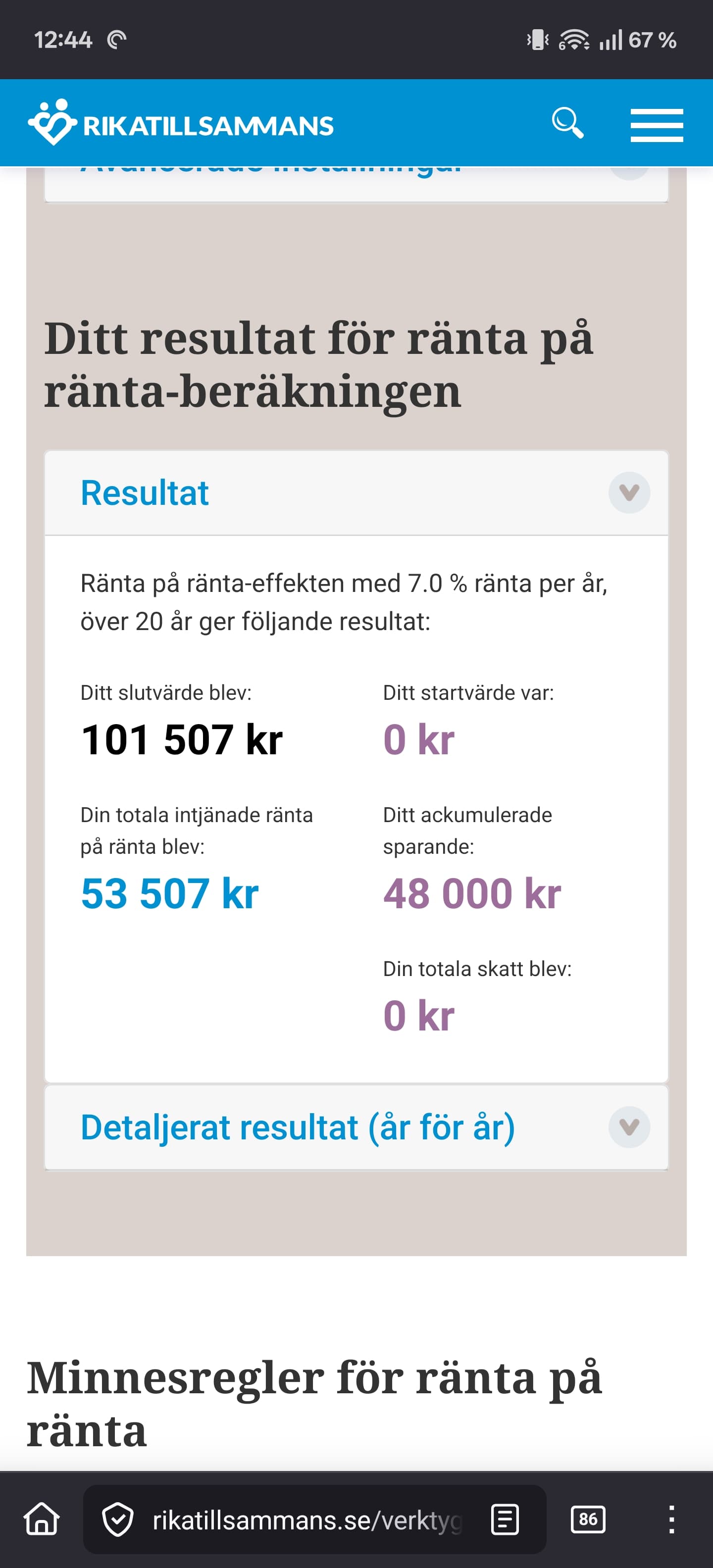Tap the 101 507 kr slutvärde amount

click(181, 739)
